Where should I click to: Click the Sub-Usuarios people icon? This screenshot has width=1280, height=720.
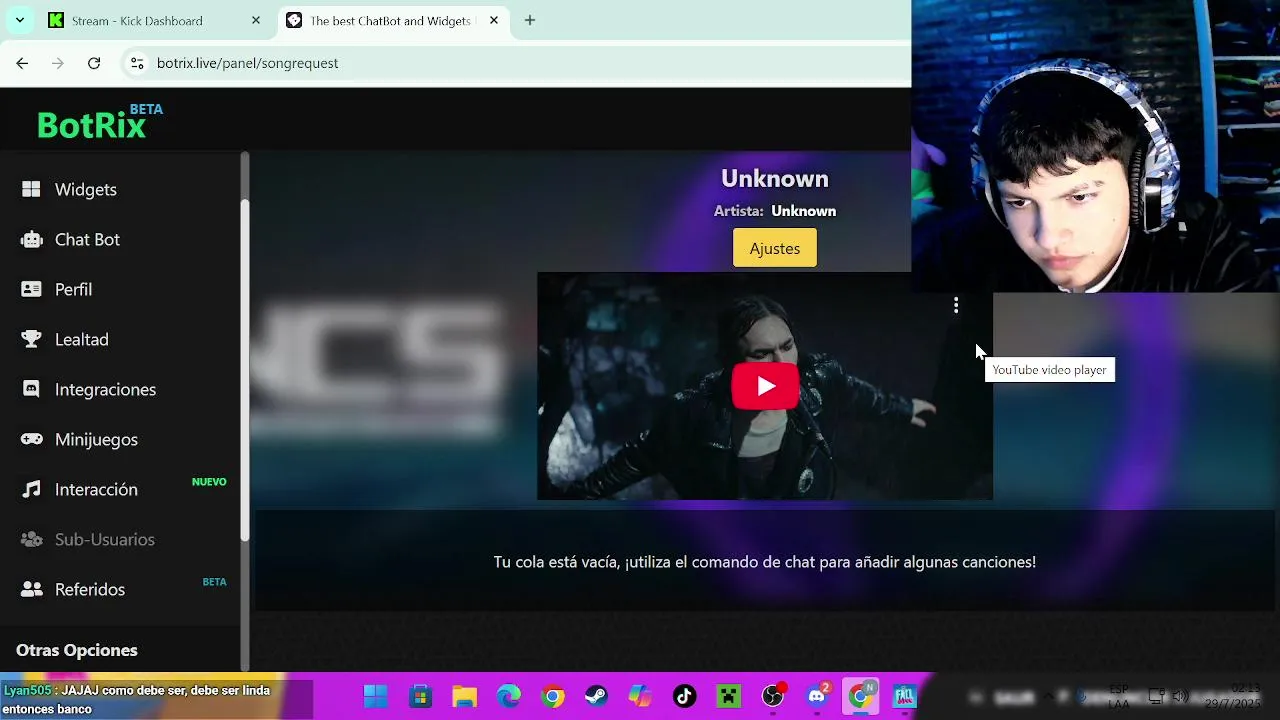31,539
